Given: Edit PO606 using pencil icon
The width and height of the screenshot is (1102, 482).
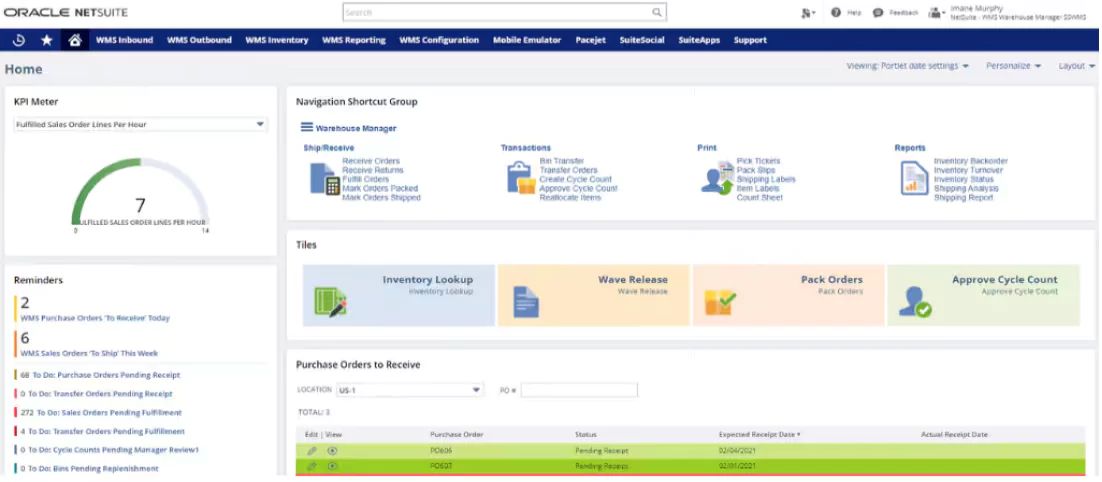Looking at the screenshot, I should (x=312, y=450).
